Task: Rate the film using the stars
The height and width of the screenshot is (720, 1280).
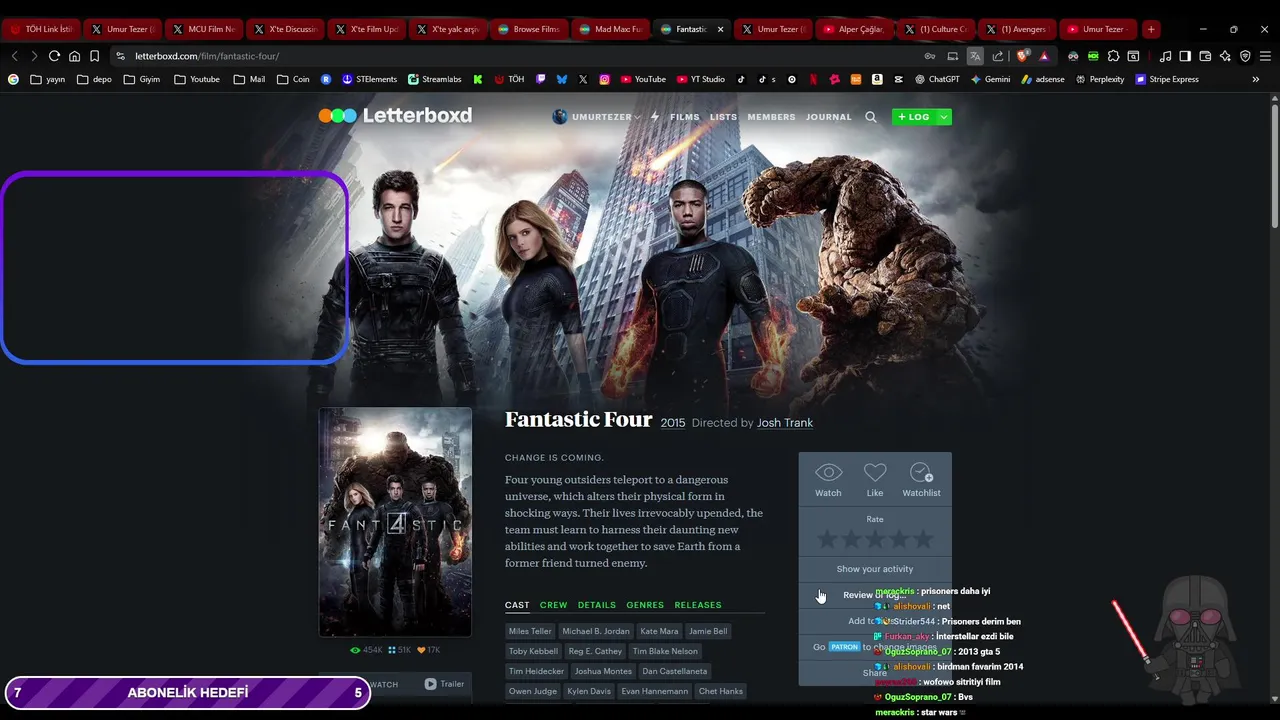Action: tap(875, 540)
